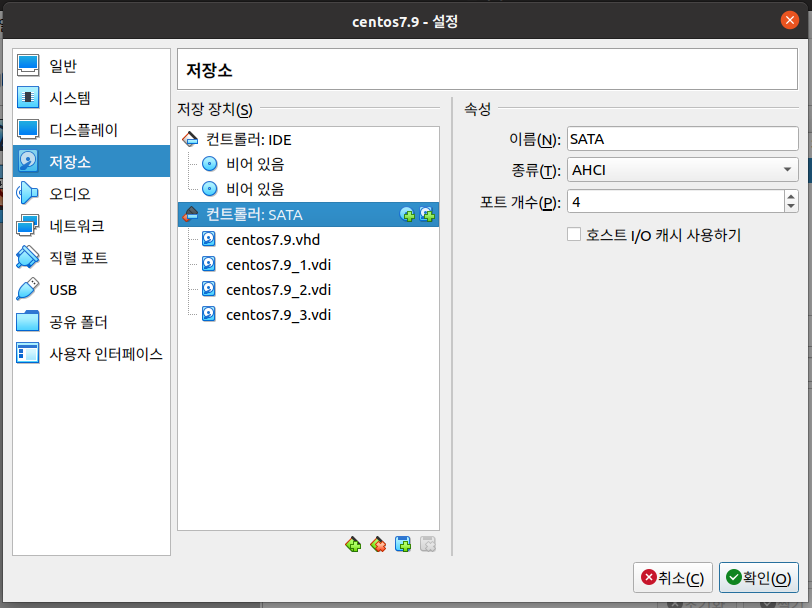Click the USB connector icon
Screen dimensions: 812x608
coord(27,289)
